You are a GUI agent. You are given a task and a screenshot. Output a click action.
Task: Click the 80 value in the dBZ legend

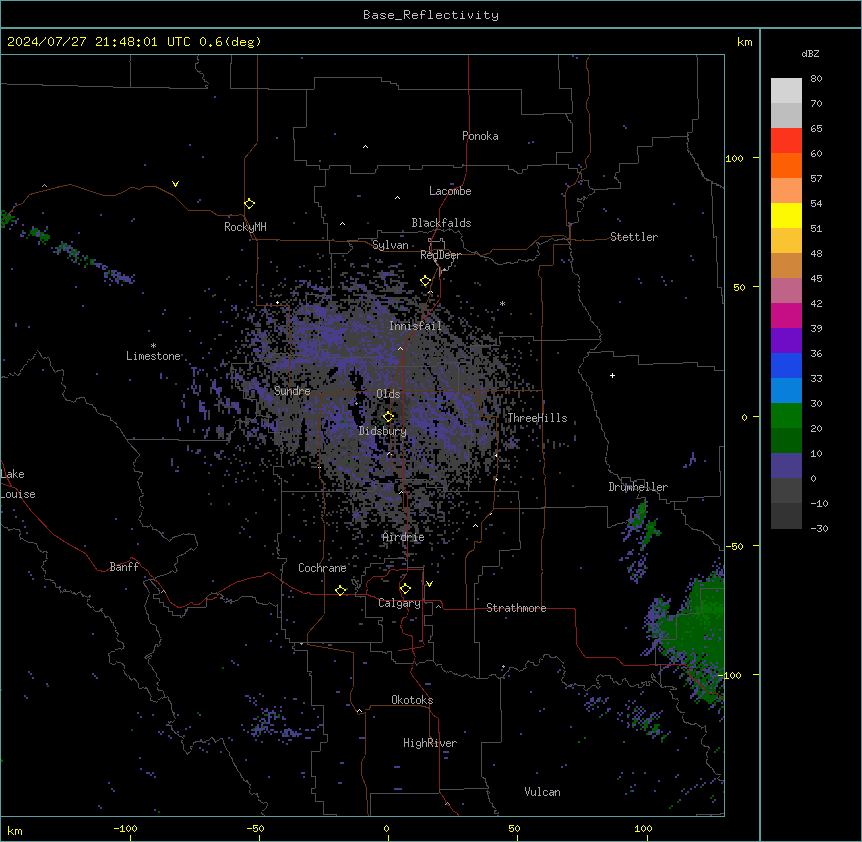816,79
